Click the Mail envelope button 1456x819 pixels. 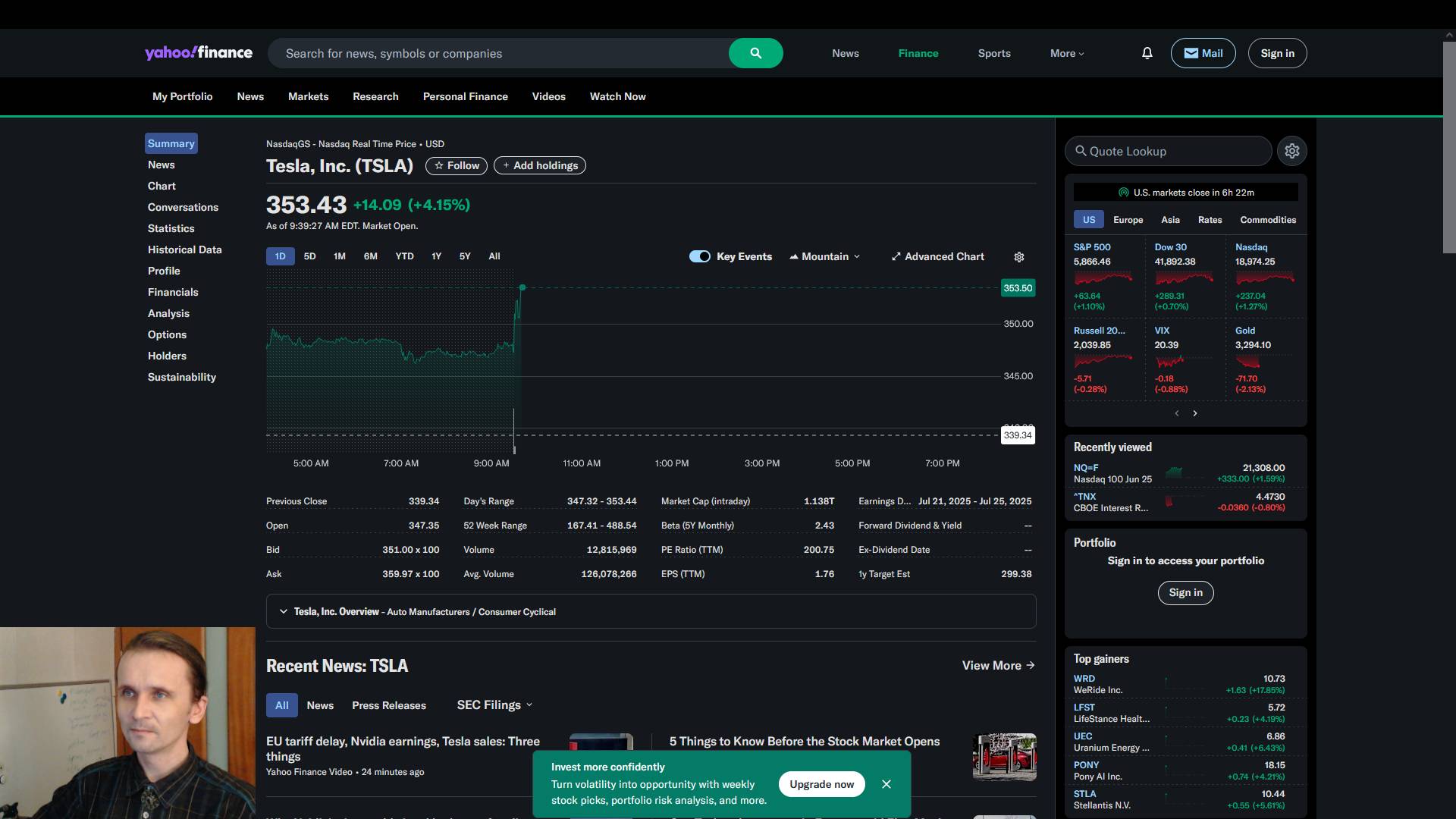click(1203, 53)
